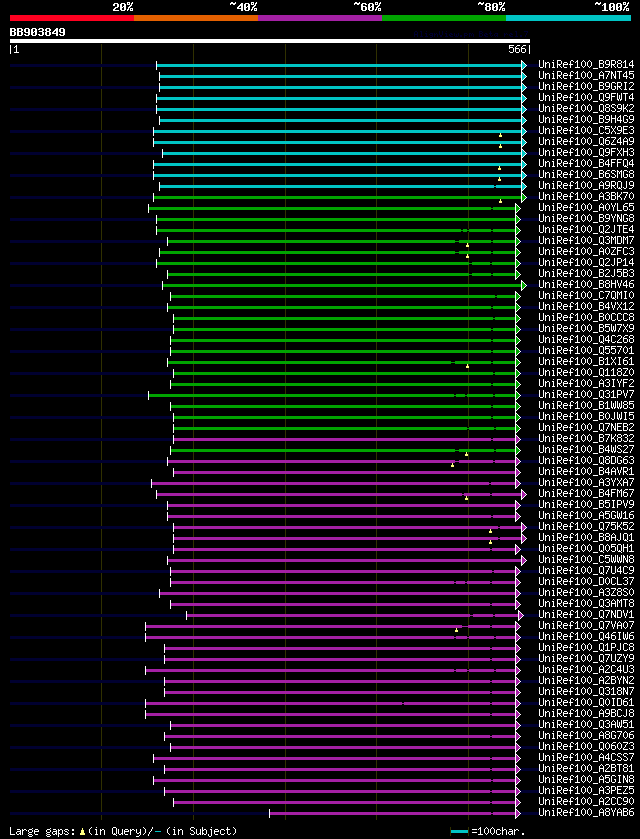Viewport: 640px width, 839px height.
Task: Open hit UniRef100_C5X9E3
Action: click(586, 131)
